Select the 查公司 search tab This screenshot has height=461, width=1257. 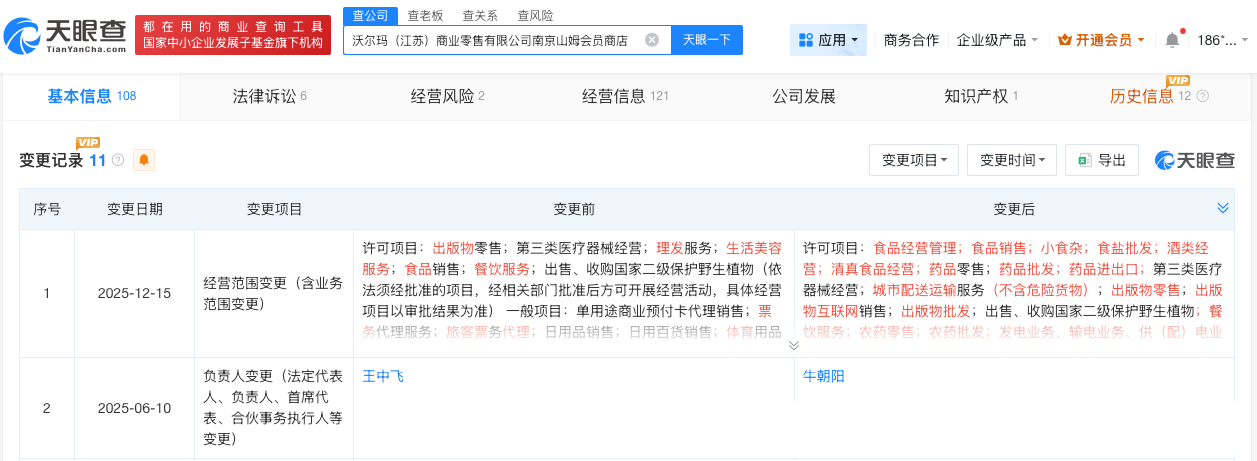[370, 15]
